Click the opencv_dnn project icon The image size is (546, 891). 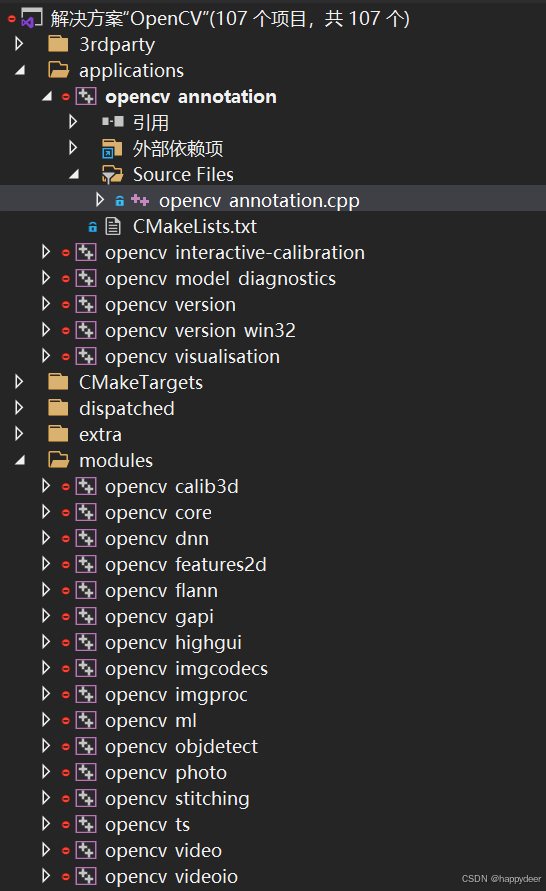pos(86,538)
